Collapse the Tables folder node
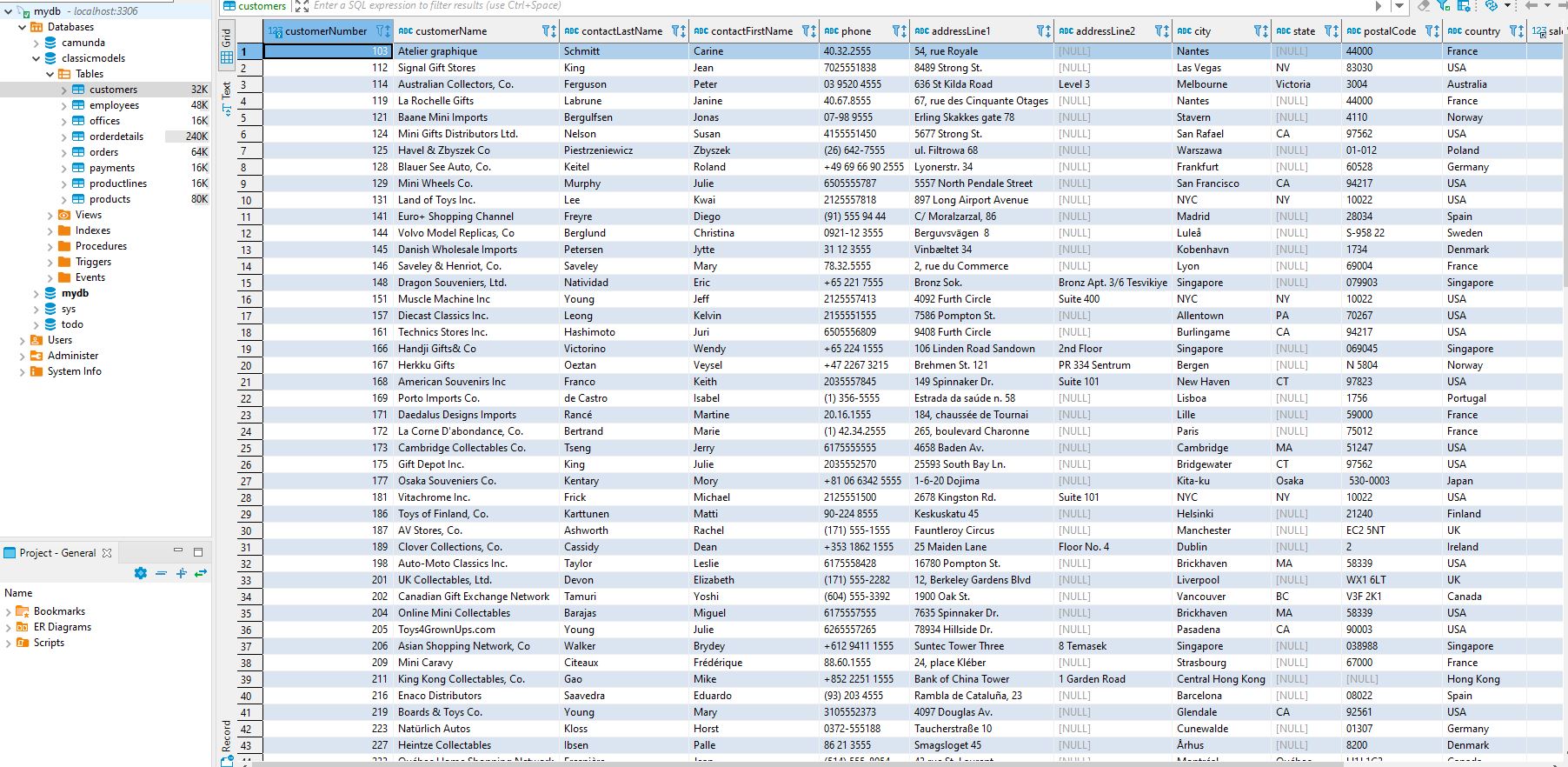1568x767 pixels. (50, 74)
